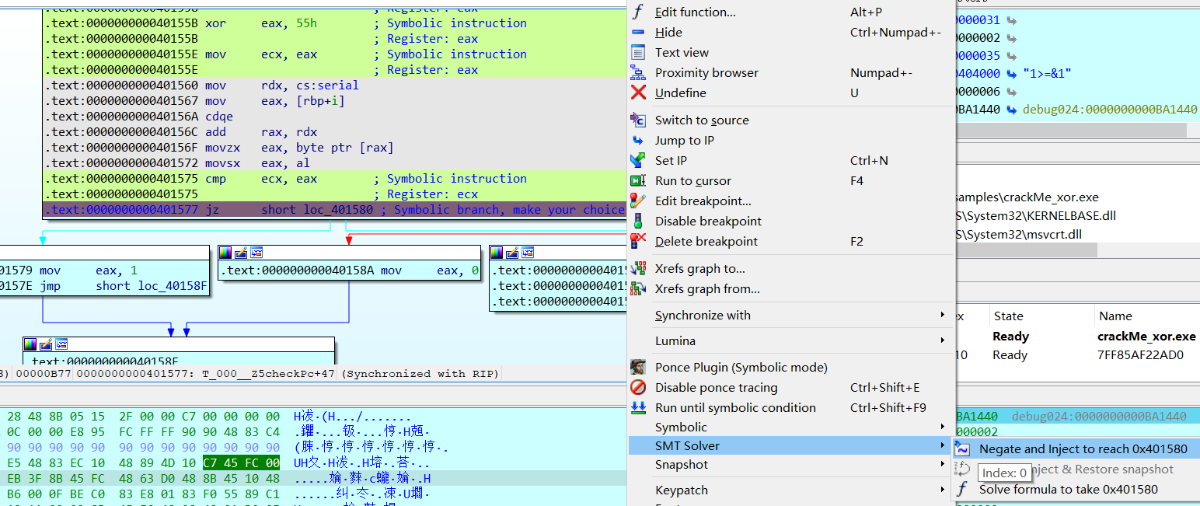Click edit icon on bottom 40158F node
Image resolution: width=1200 pixels, height=506 pixels.
point(45,344)
